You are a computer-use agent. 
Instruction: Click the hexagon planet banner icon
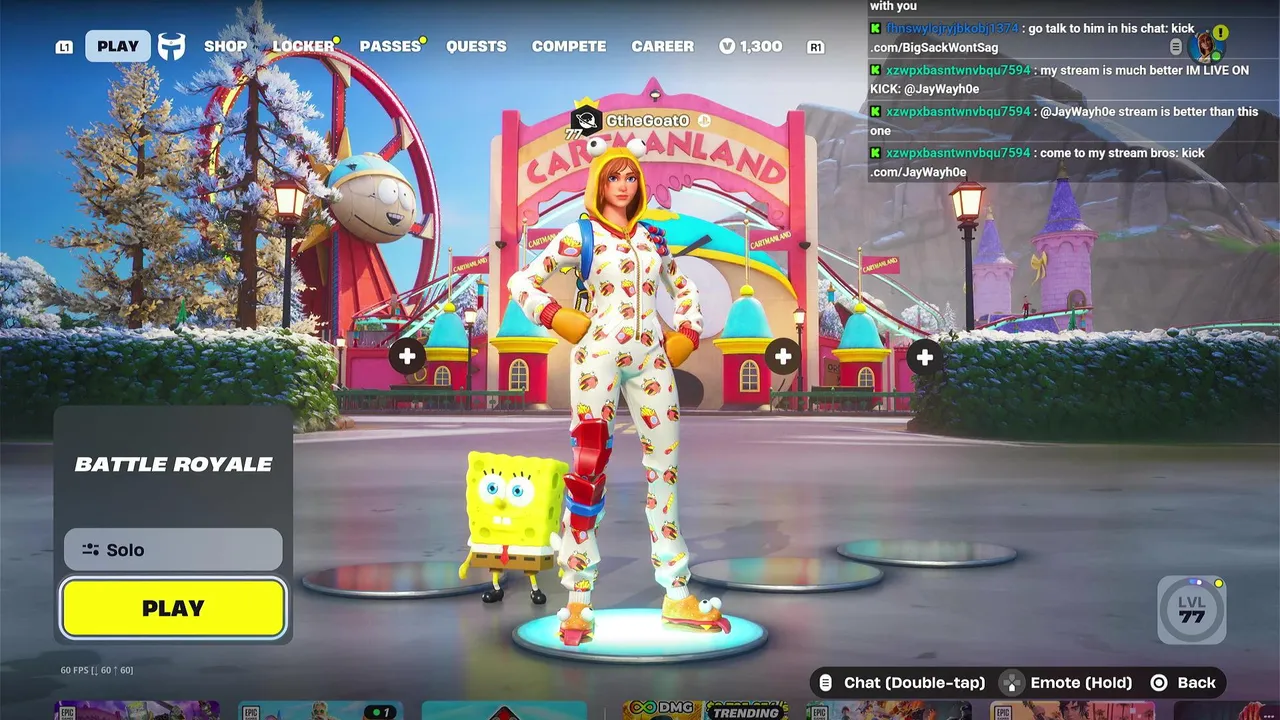click(586, 121)
